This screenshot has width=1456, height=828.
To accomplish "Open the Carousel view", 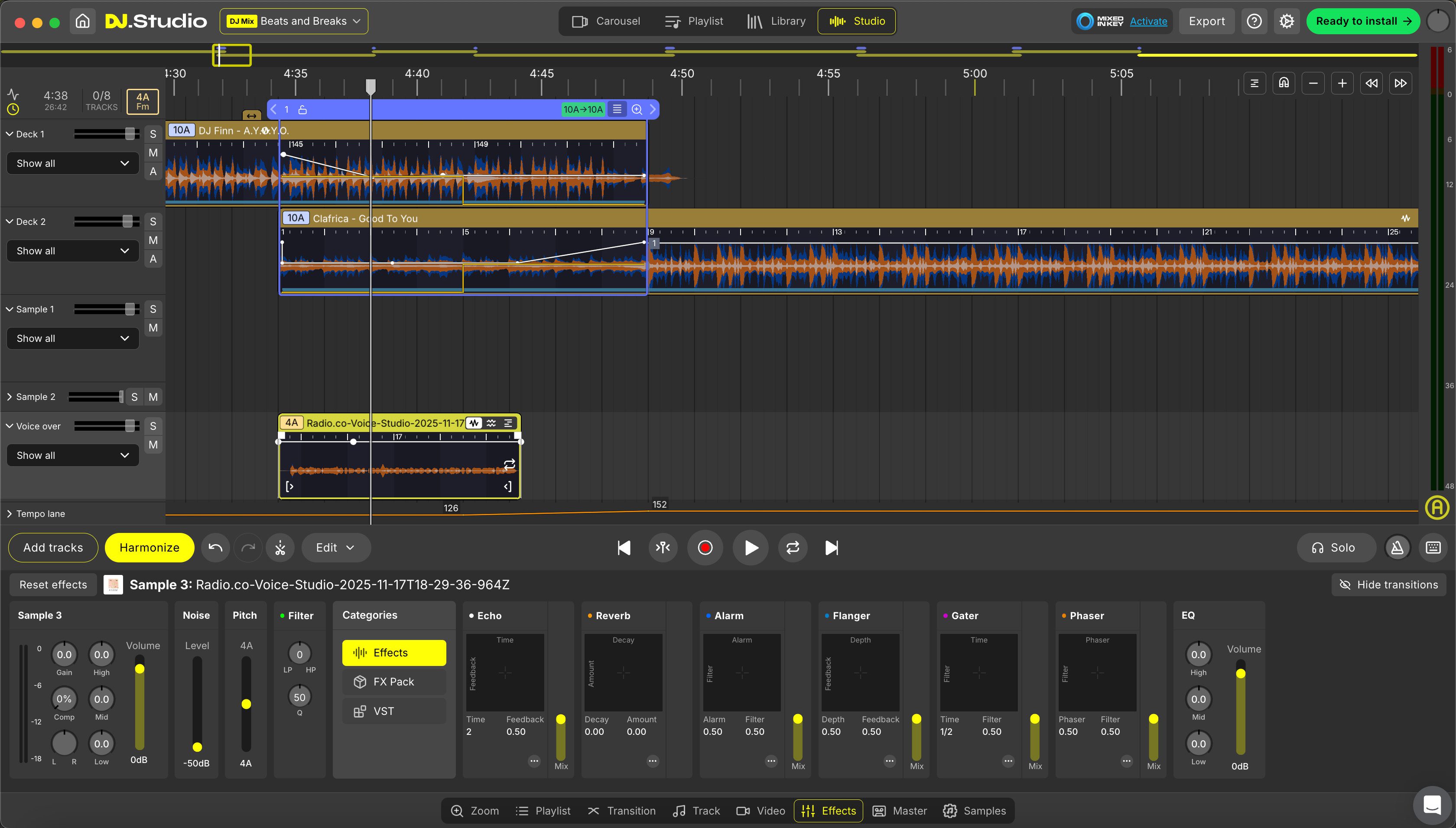I will [606, 21].
